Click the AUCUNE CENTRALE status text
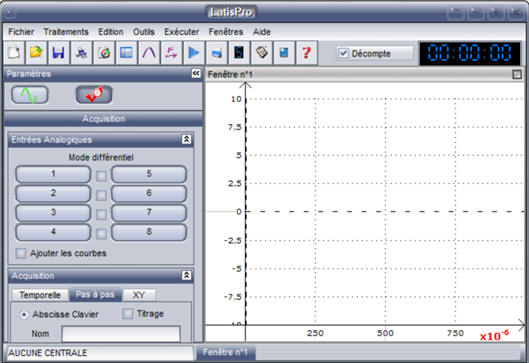This screenshot has height=363, width=529. click(x=48, y=353)
